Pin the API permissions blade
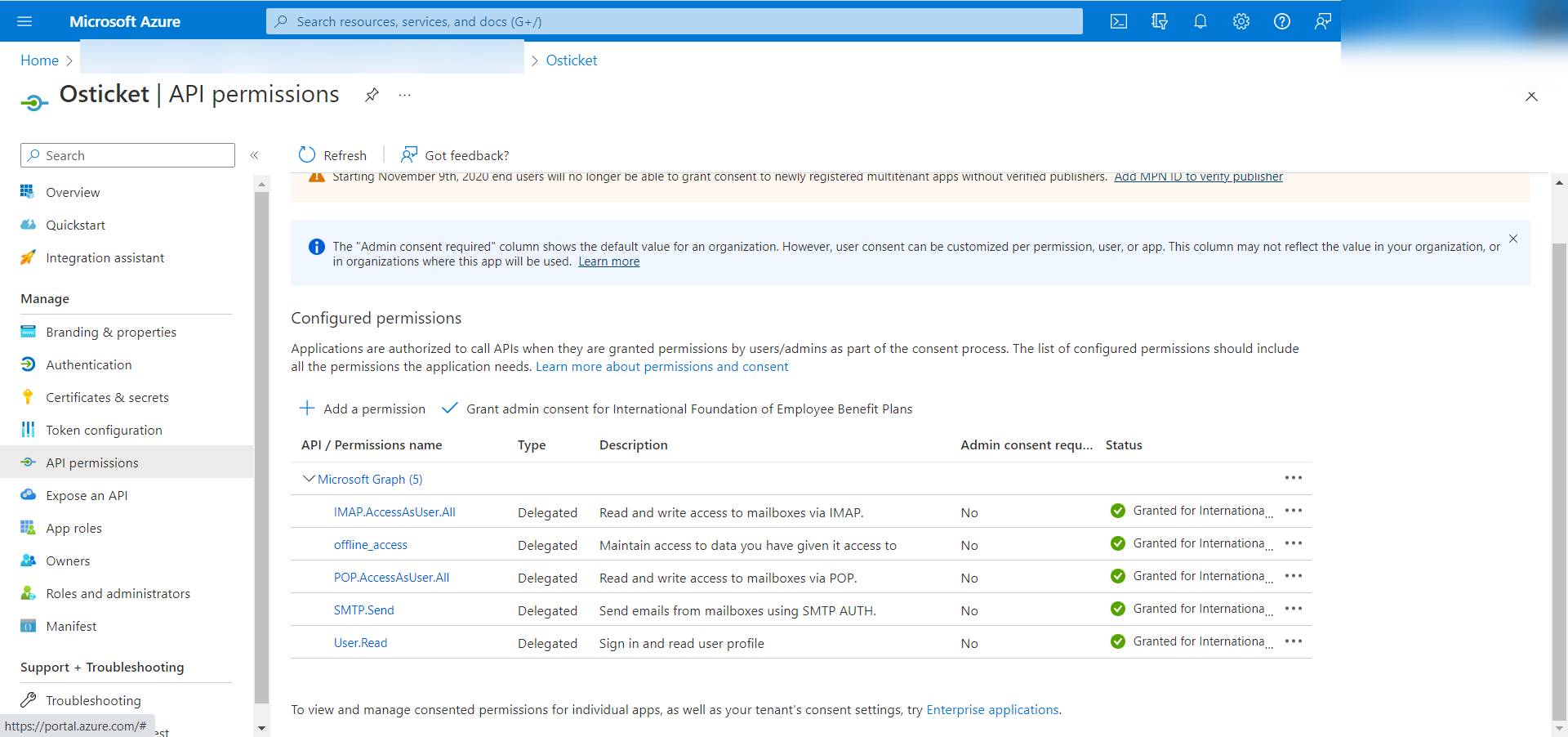Viewport: 1568px width, 737px height. pyautogui.click(x=372, y=95)
